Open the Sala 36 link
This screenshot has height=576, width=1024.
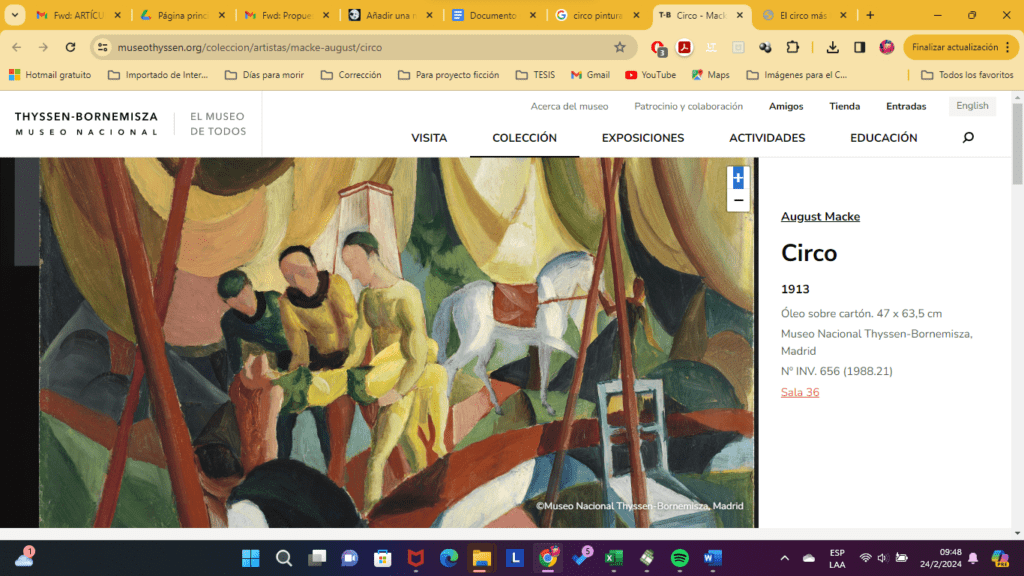click(x=800, y=392)
